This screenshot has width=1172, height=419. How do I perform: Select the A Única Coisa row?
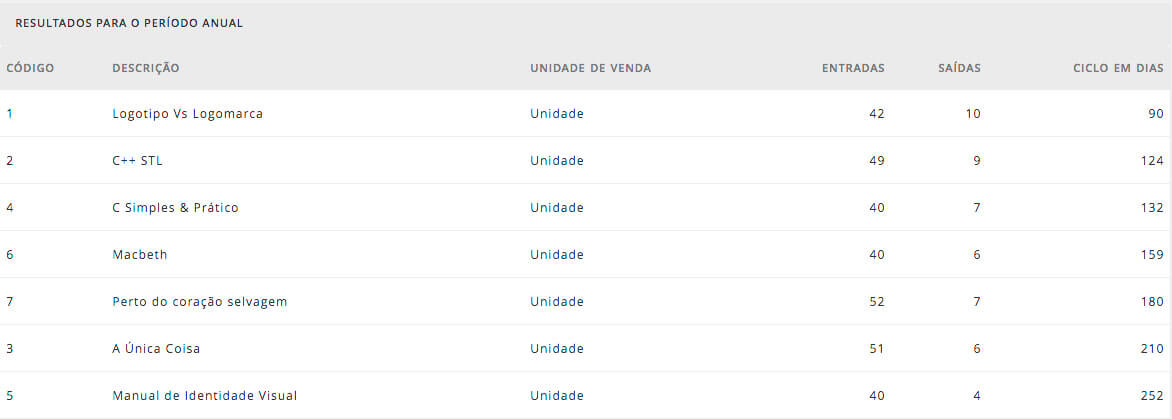586,349
